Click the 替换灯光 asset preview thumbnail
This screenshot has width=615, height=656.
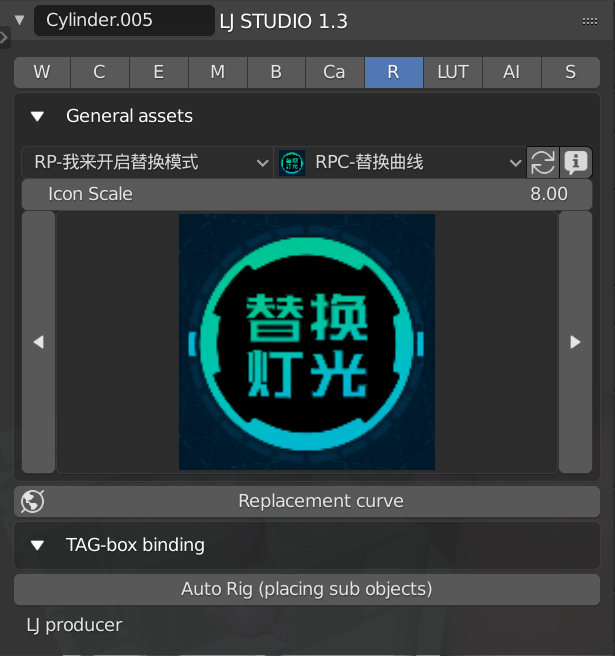click(x=307, y=342)
